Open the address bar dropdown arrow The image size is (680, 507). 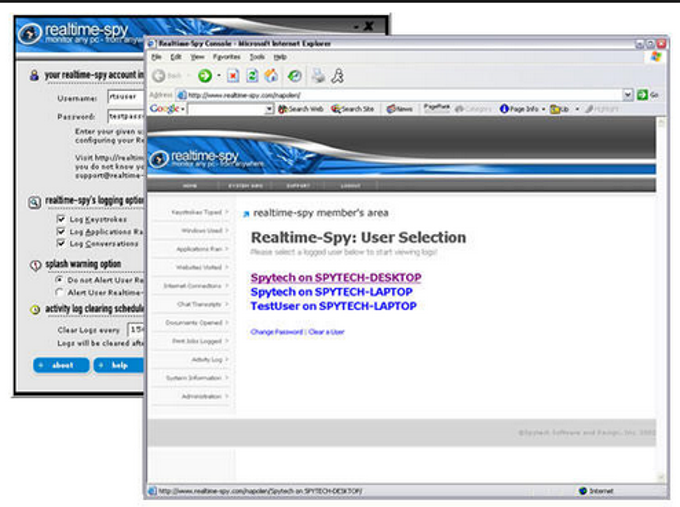[628, 95]
